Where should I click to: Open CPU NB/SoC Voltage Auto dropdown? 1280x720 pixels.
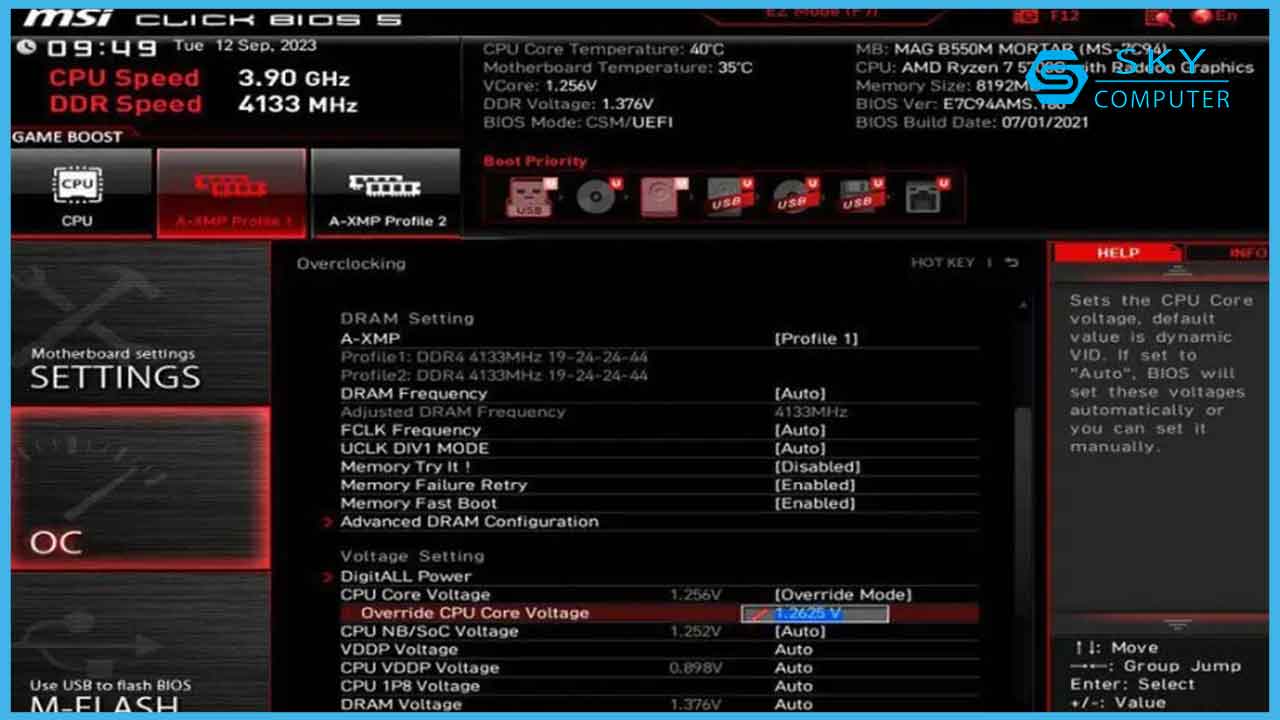(800, 631)
